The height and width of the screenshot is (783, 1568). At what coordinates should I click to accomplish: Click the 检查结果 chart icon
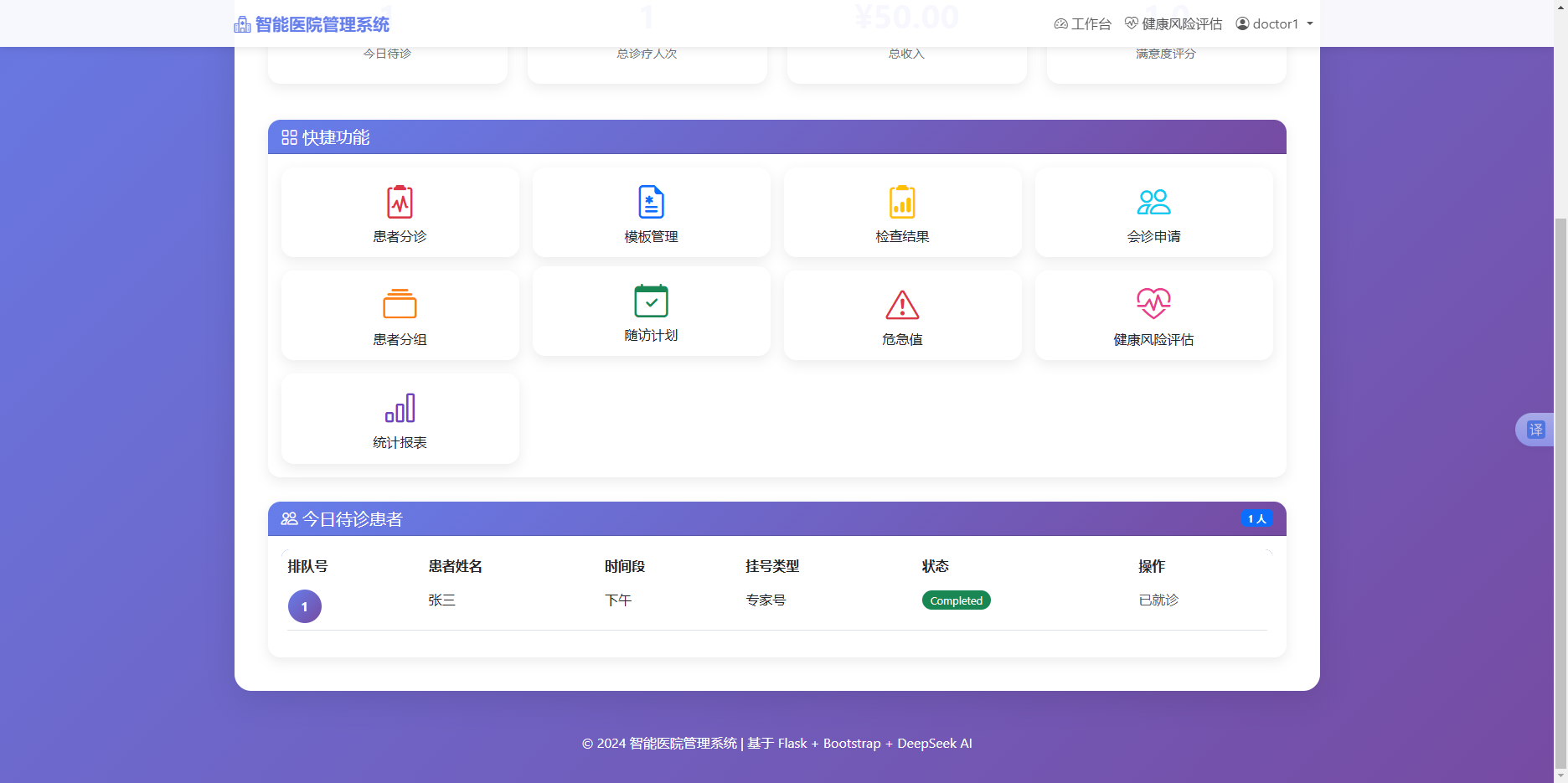click(x=902, y=201)
